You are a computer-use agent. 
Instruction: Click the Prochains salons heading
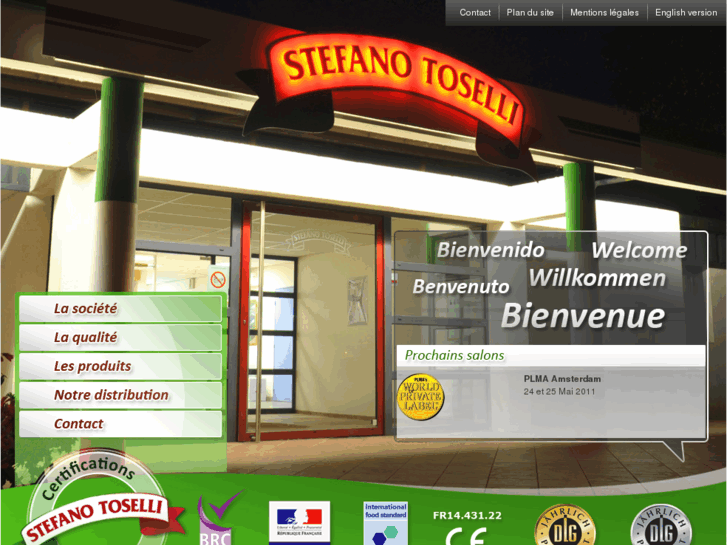pos(454,355)
